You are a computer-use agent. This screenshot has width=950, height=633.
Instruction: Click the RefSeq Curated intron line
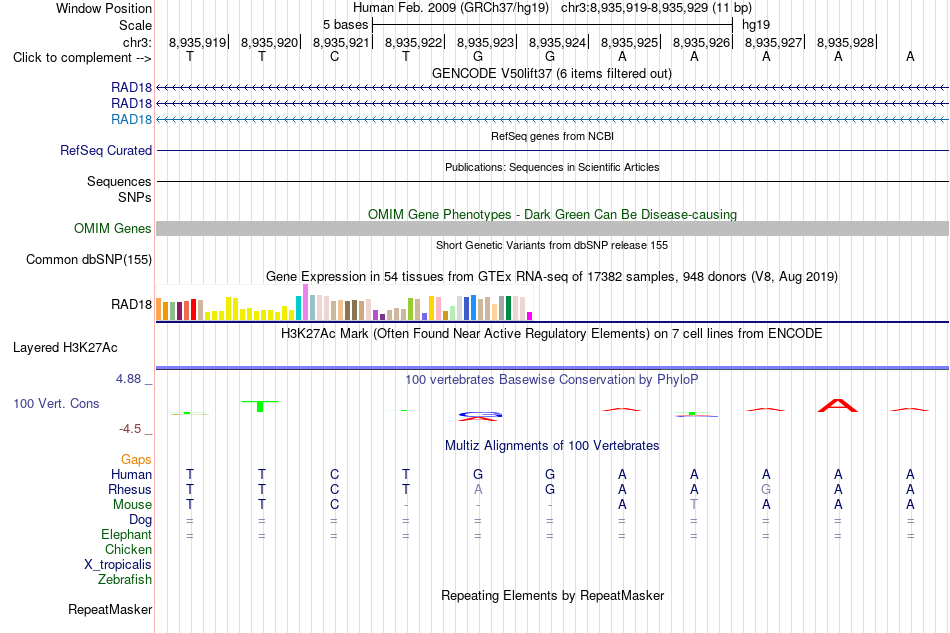point(552,150)
